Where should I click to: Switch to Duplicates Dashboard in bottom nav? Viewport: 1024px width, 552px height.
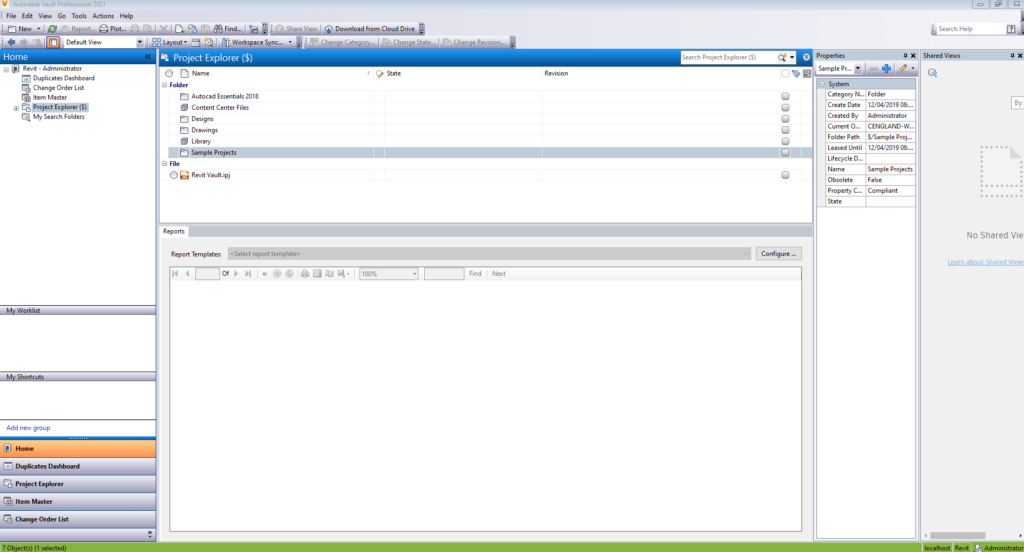[x=78, y=466]
